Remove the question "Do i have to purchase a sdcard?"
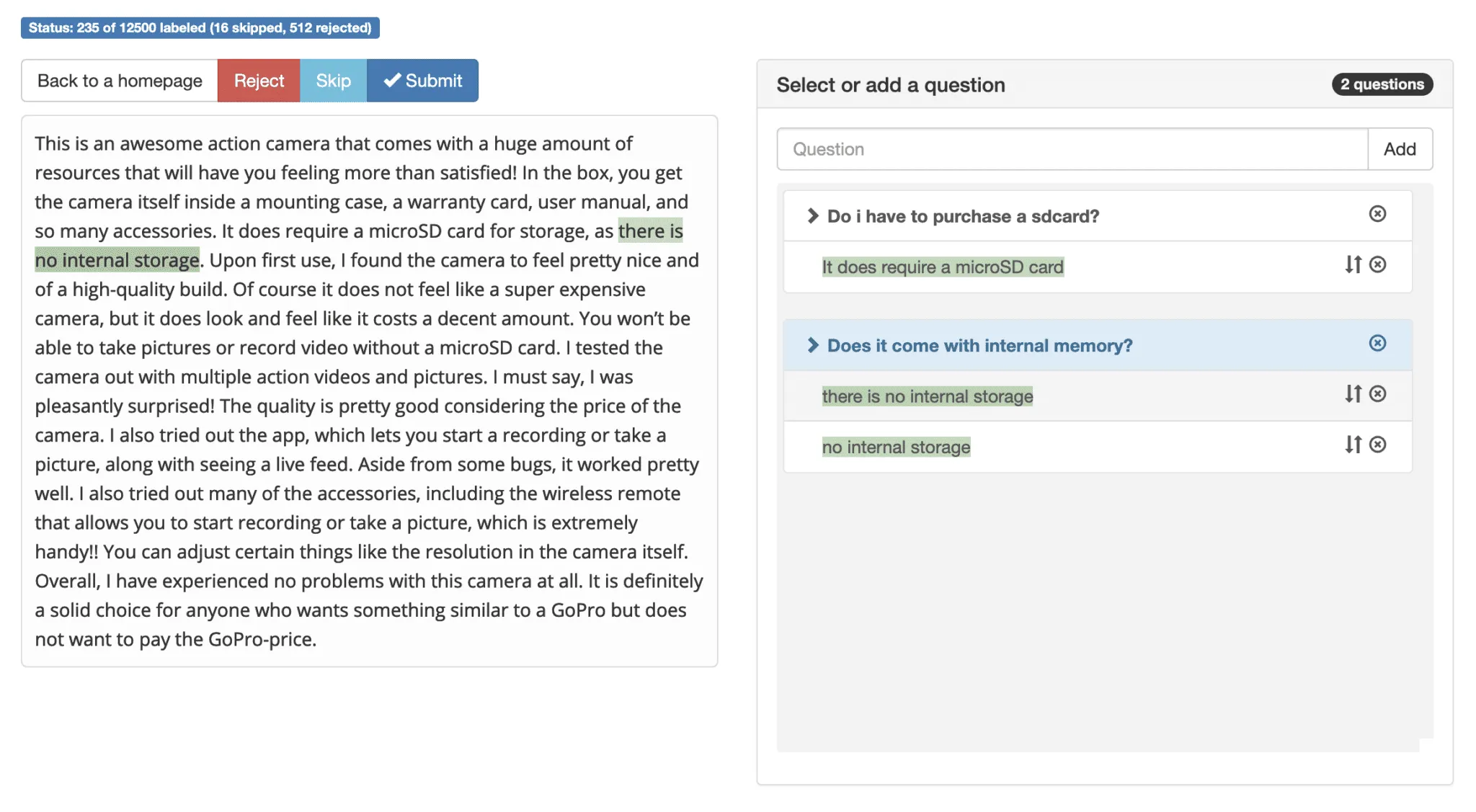 click(1376, 213)
